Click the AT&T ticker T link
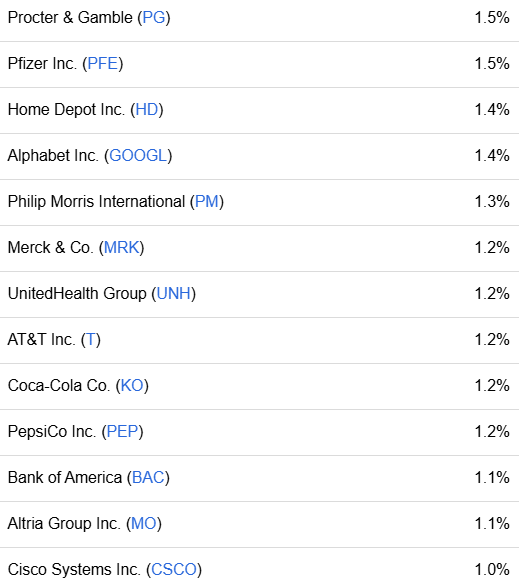 (91, 339)
